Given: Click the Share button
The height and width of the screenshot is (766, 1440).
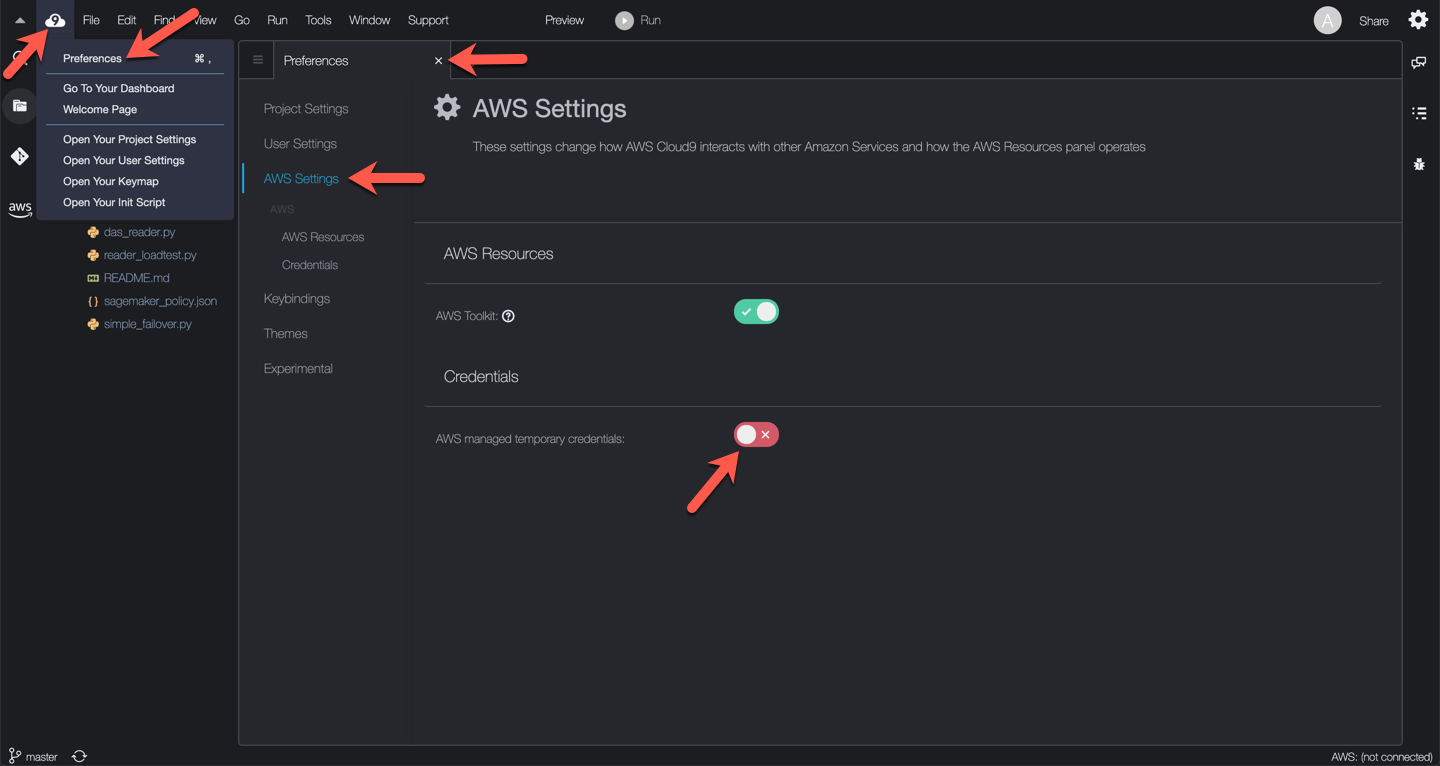Looking at the screenshot, I should 1373,21.
